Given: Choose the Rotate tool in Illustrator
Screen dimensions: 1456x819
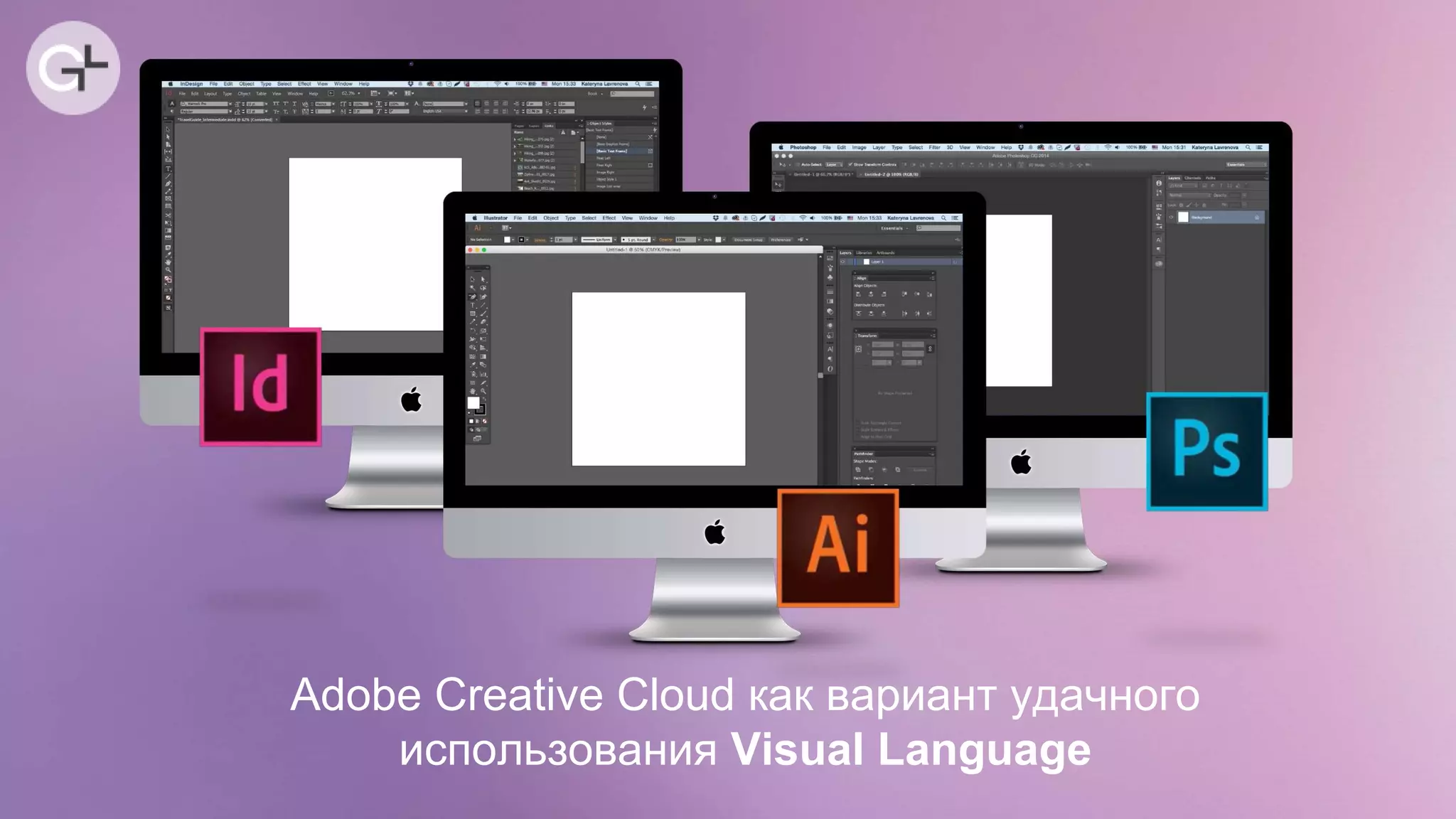Looking at the screenshot, I should [472, 331].
